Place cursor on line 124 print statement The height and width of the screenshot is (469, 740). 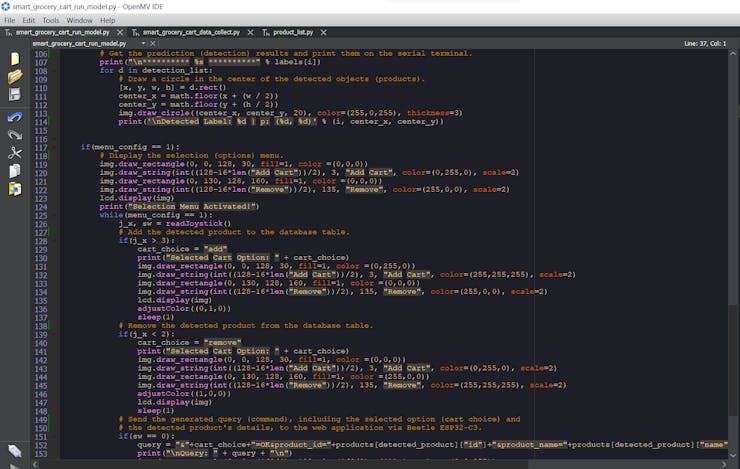tap(180, 207)
